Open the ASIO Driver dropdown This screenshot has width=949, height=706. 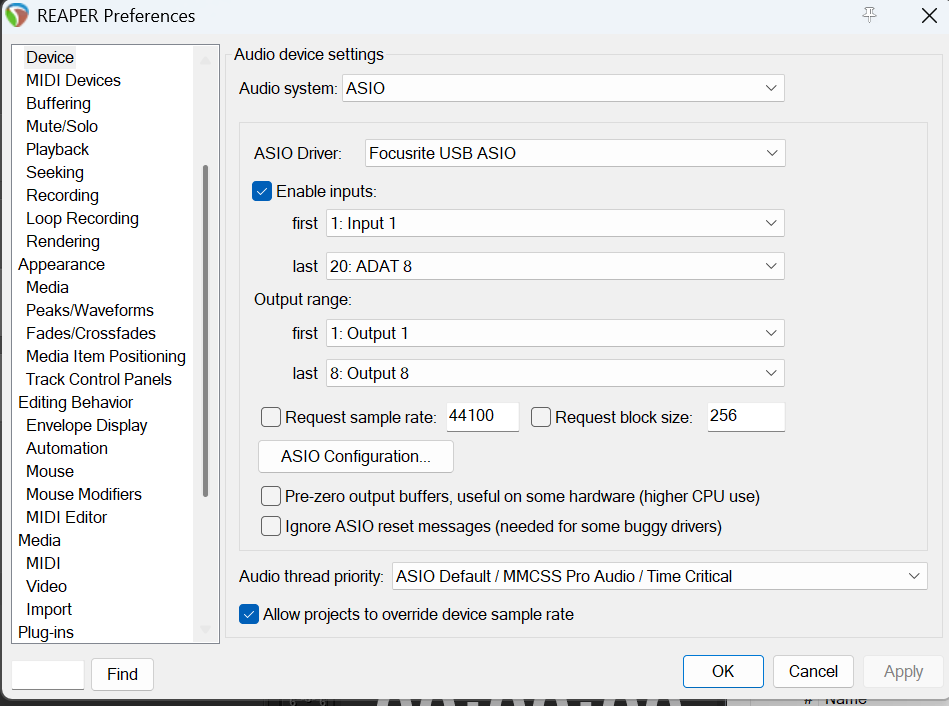(575, 153)
